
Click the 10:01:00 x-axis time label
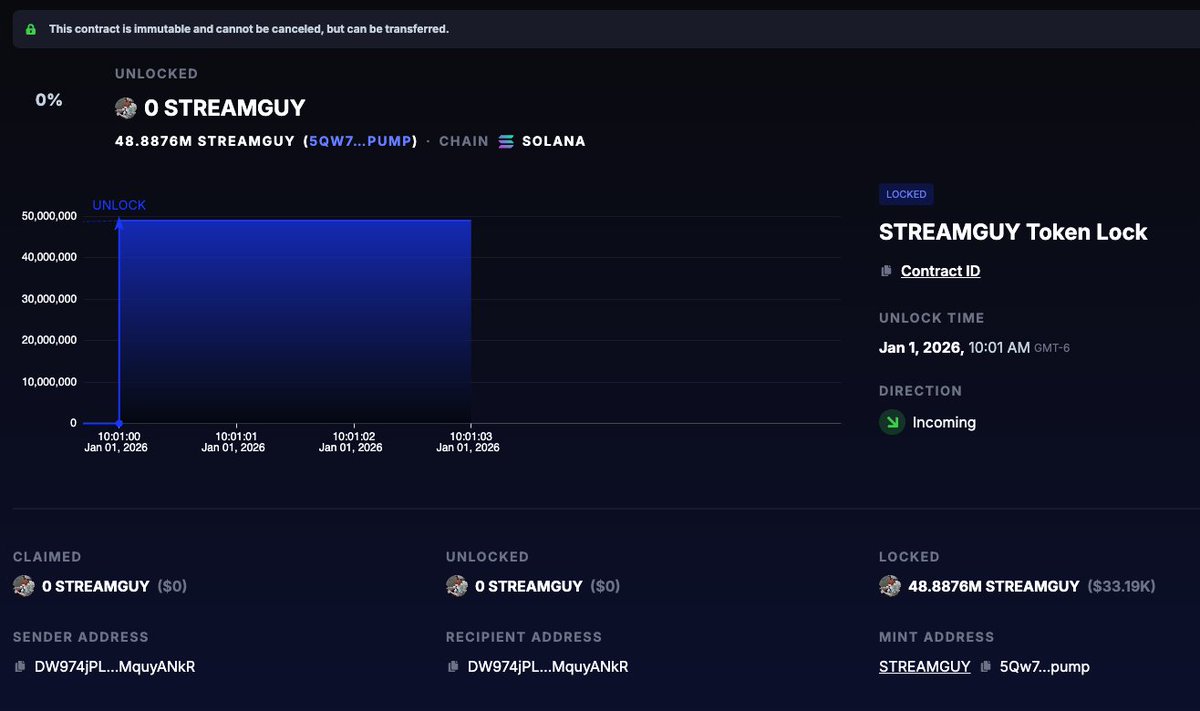118,436
